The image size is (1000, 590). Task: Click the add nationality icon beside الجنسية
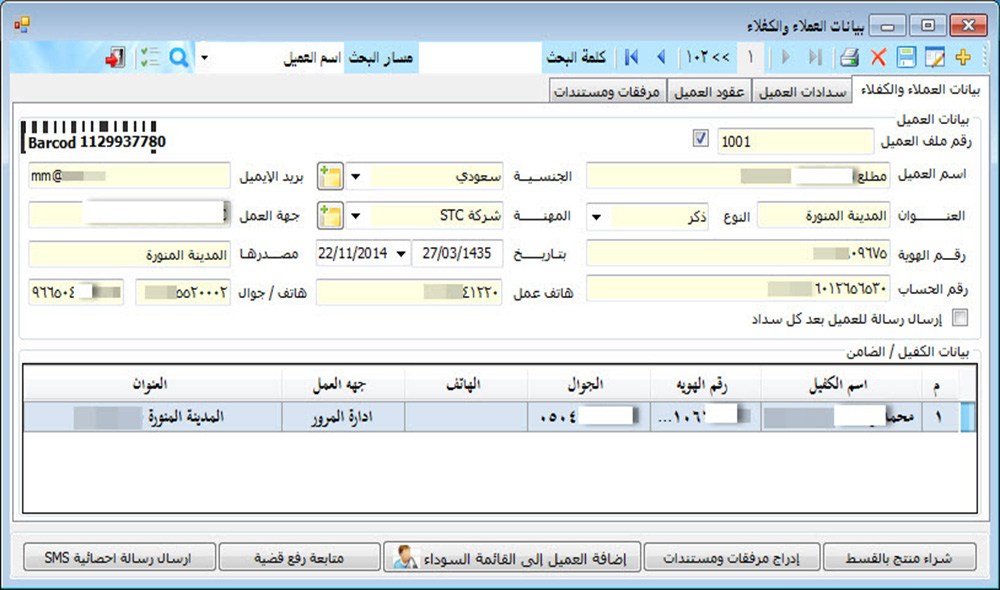point(330,178)
